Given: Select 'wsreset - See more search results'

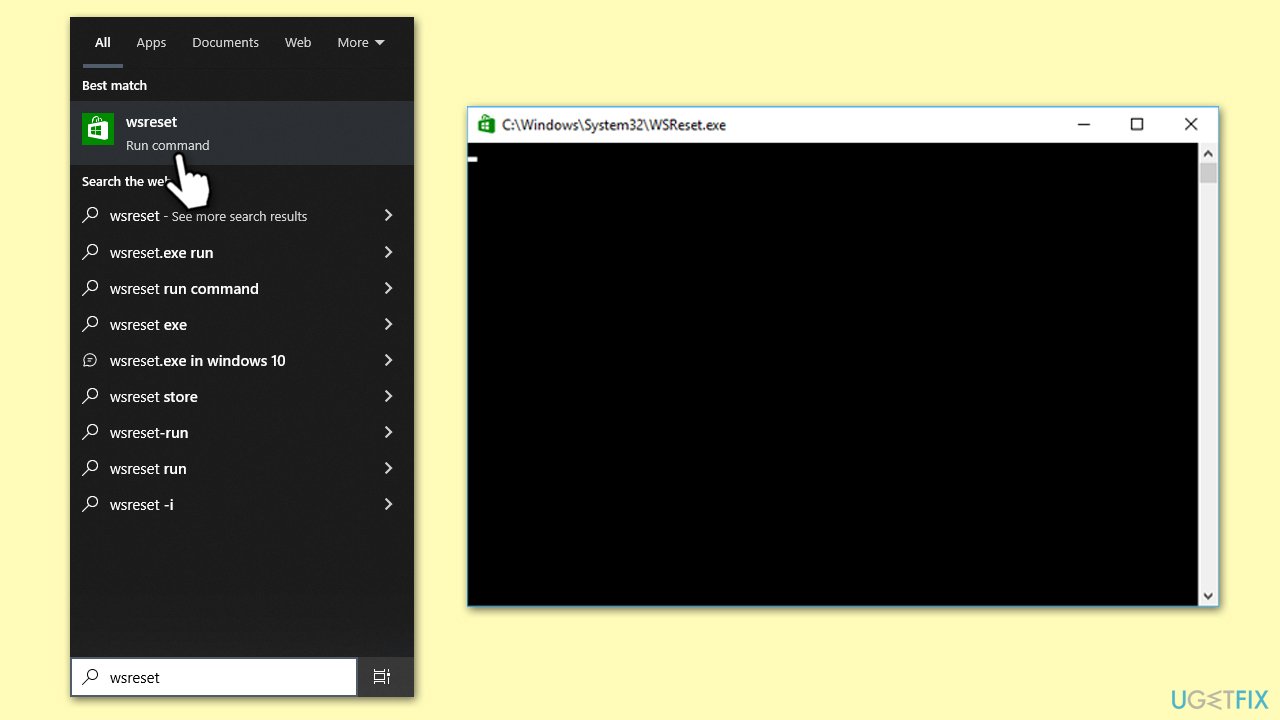Looking at the screenshot, I should (242, 216).
